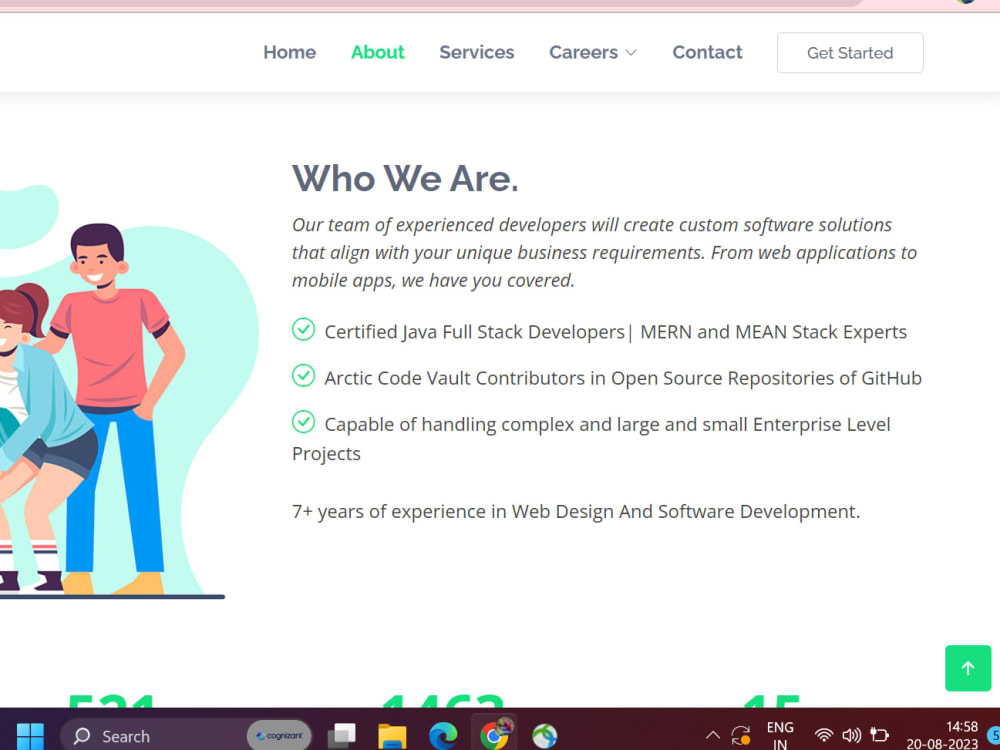Open the Contact nav link

(x=707, y=52)
